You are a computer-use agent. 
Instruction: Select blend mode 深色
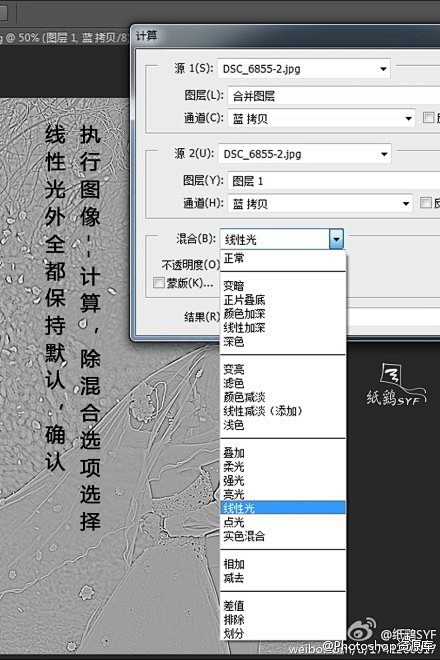tap(283, 341)
